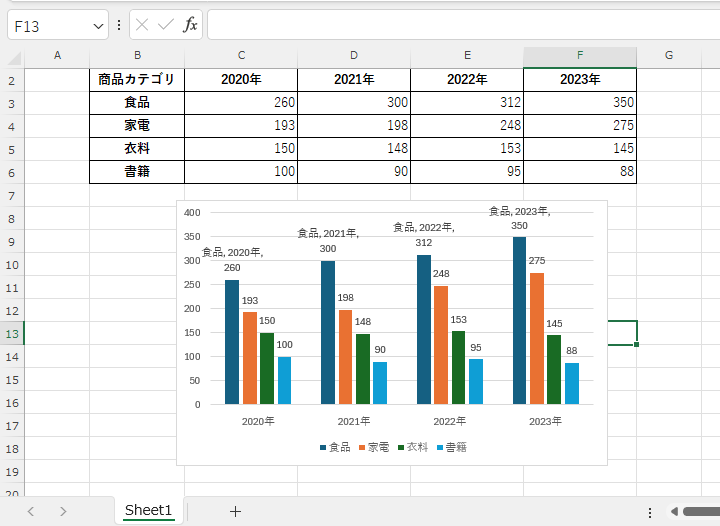The width and height of the screenshot is (720, 526).
Task: Click the 商品カテゴリ header cell
Action: tap(137, 80)
